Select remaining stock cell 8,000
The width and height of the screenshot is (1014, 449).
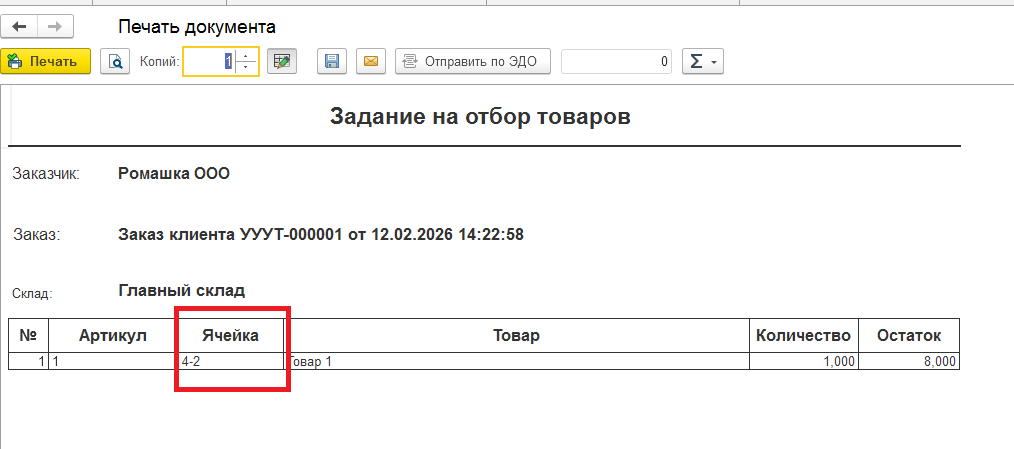coord(909,362)
